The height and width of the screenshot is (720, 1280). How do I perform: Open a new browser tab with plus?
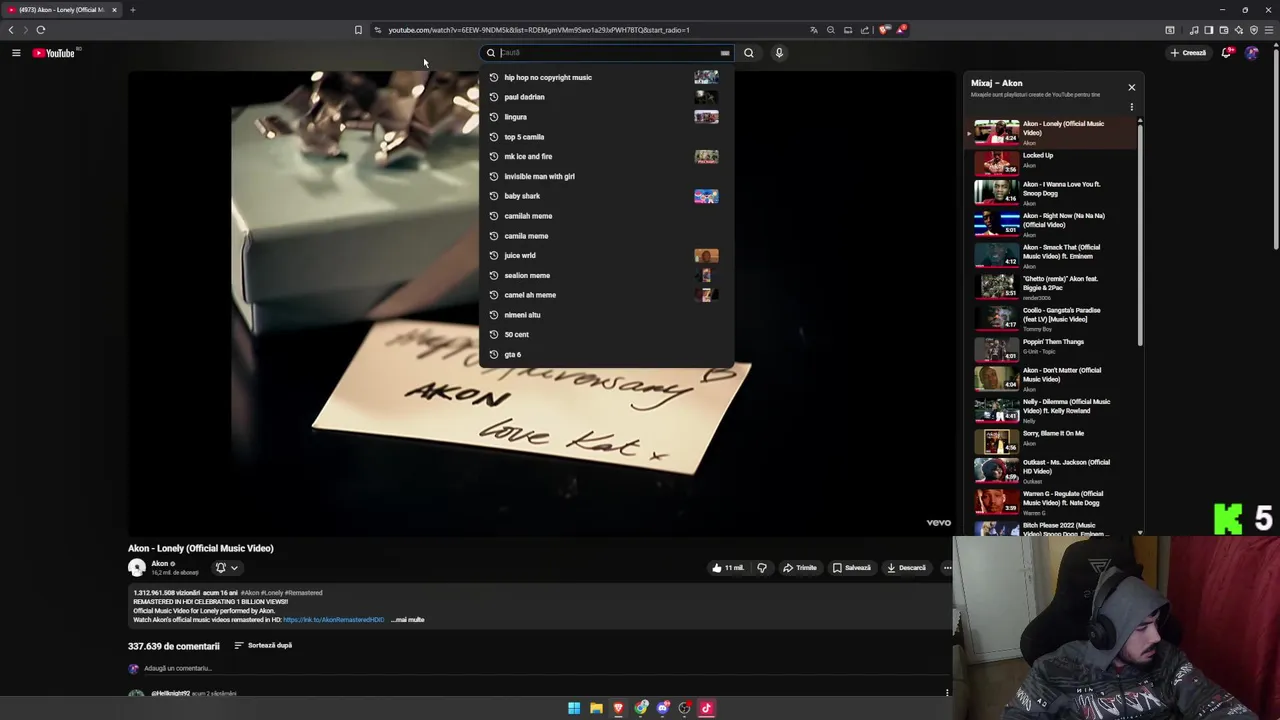pyautogui.click(x=132, y=10)
